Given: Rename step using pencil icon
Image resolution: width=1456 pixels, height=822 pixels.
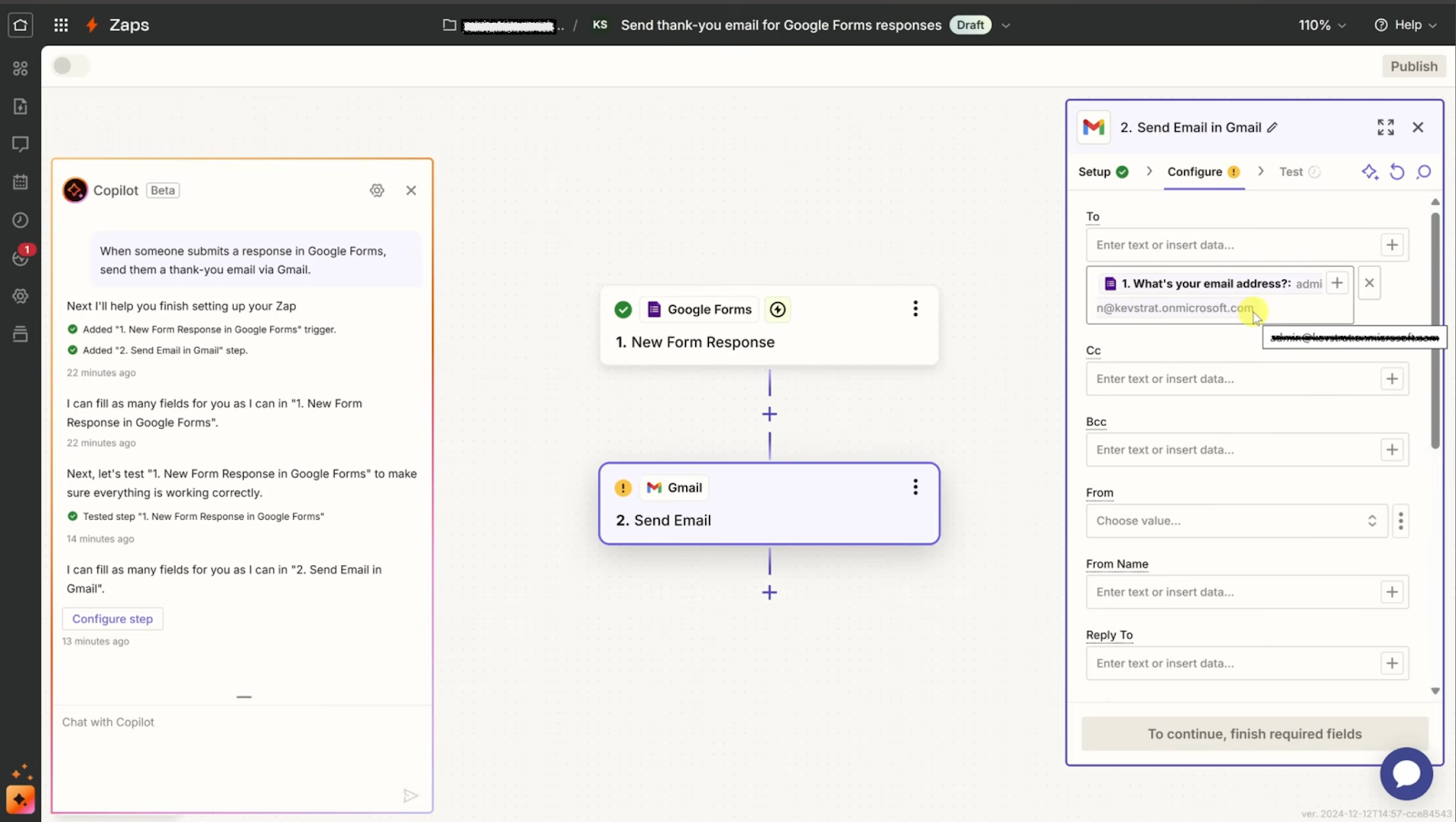Looking at the screenshot, I should 1272,127.
